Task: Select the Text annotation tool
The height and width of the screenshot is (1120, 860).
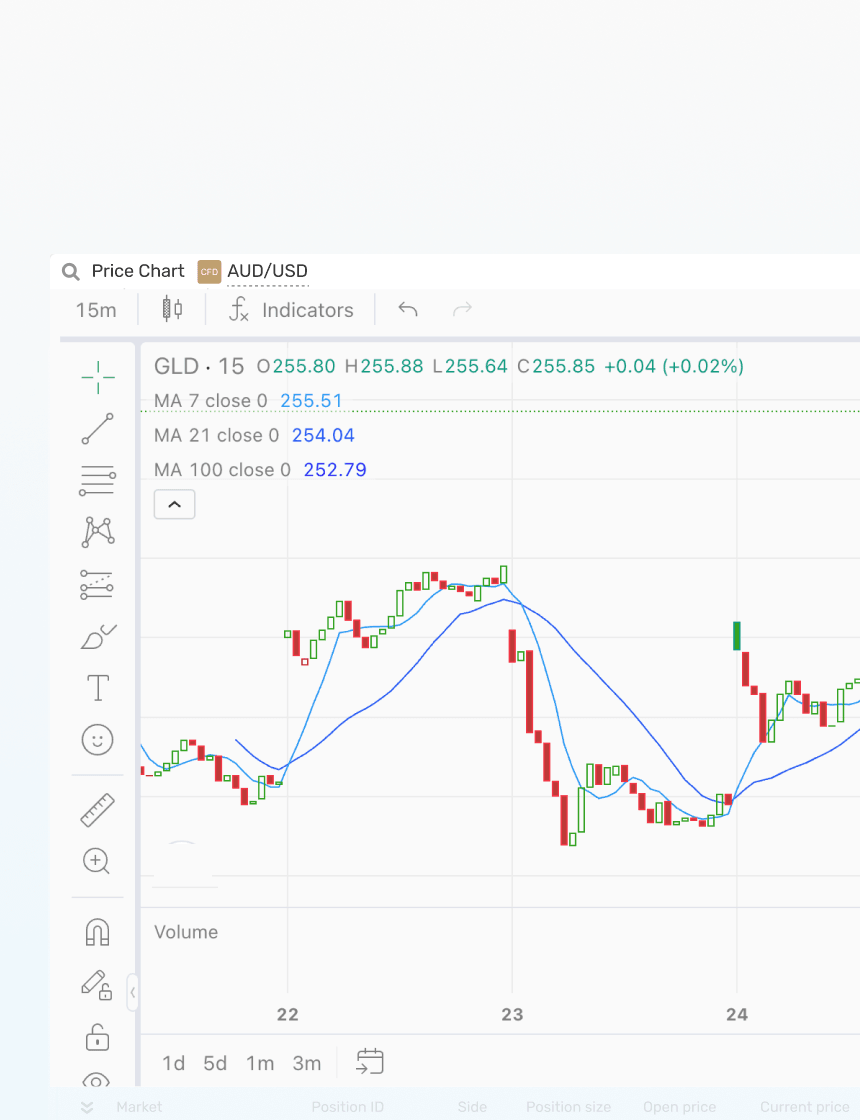Action: [x=98, y=688]
